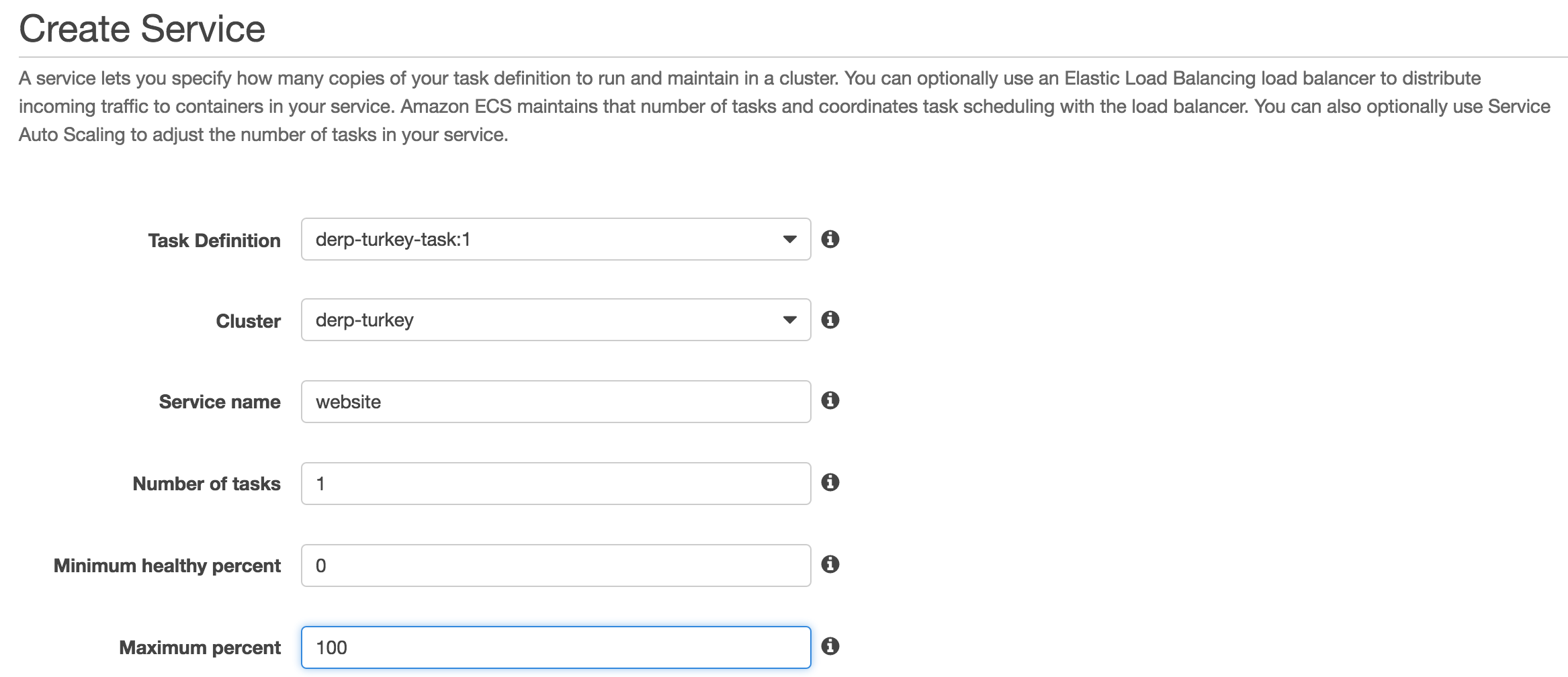Click the Maximum percent label
Image resolution: width=1568 pixels, height=677 pixels.
pyautogui.click(x=200, y=647)
